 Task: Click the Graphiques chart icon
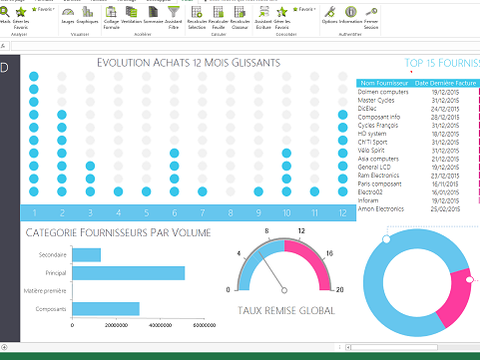click(87, 16)
